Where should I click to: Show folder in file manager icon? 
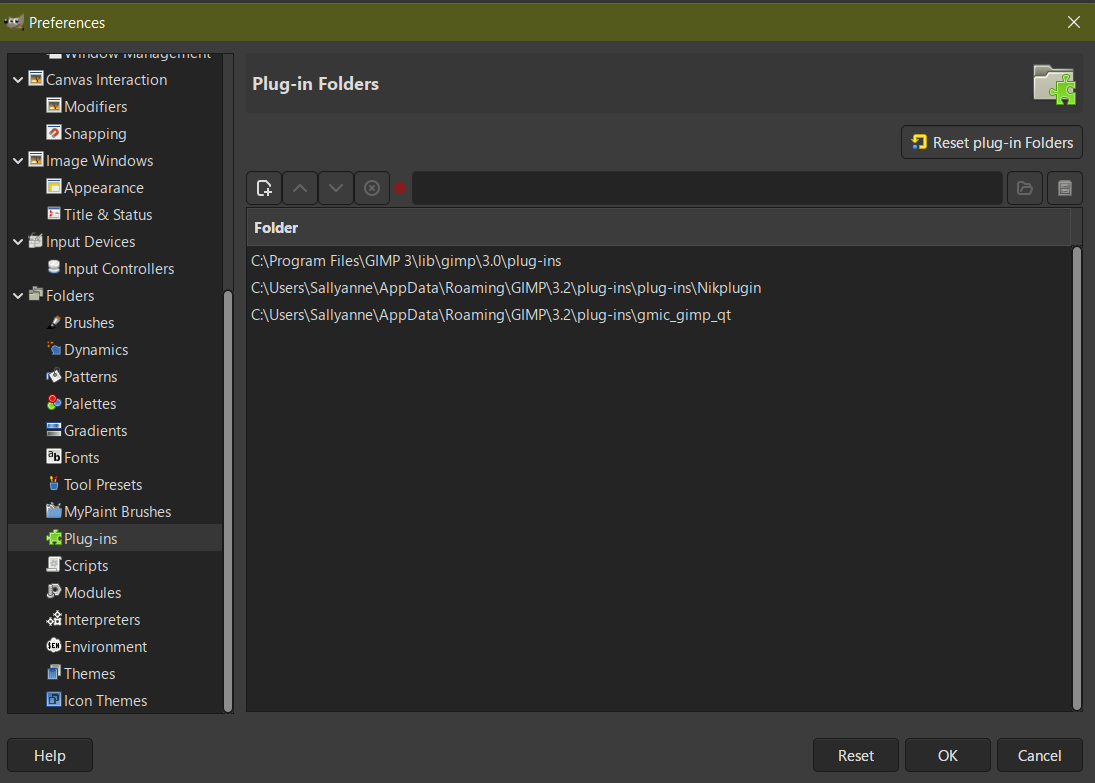click(x=1065, y=188)
